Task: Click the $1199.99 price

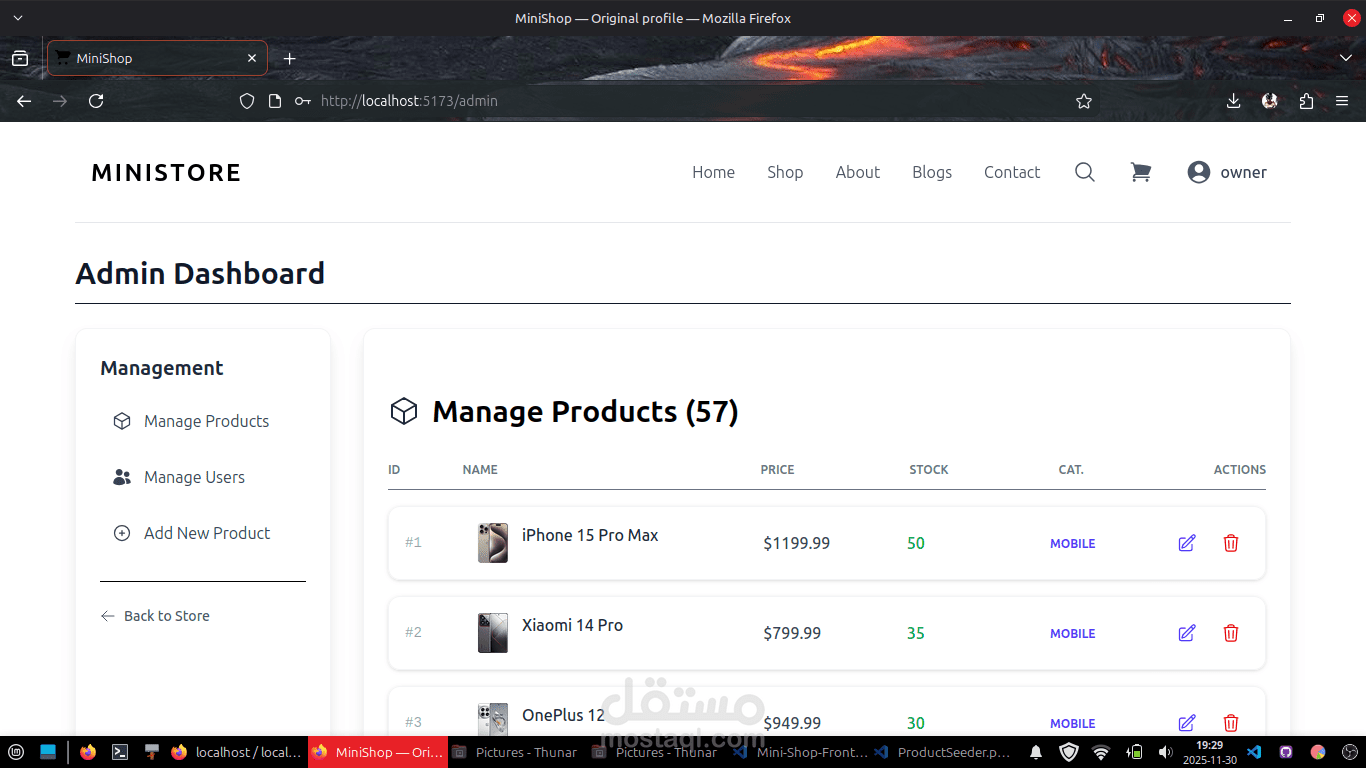Action: (796, 543)
